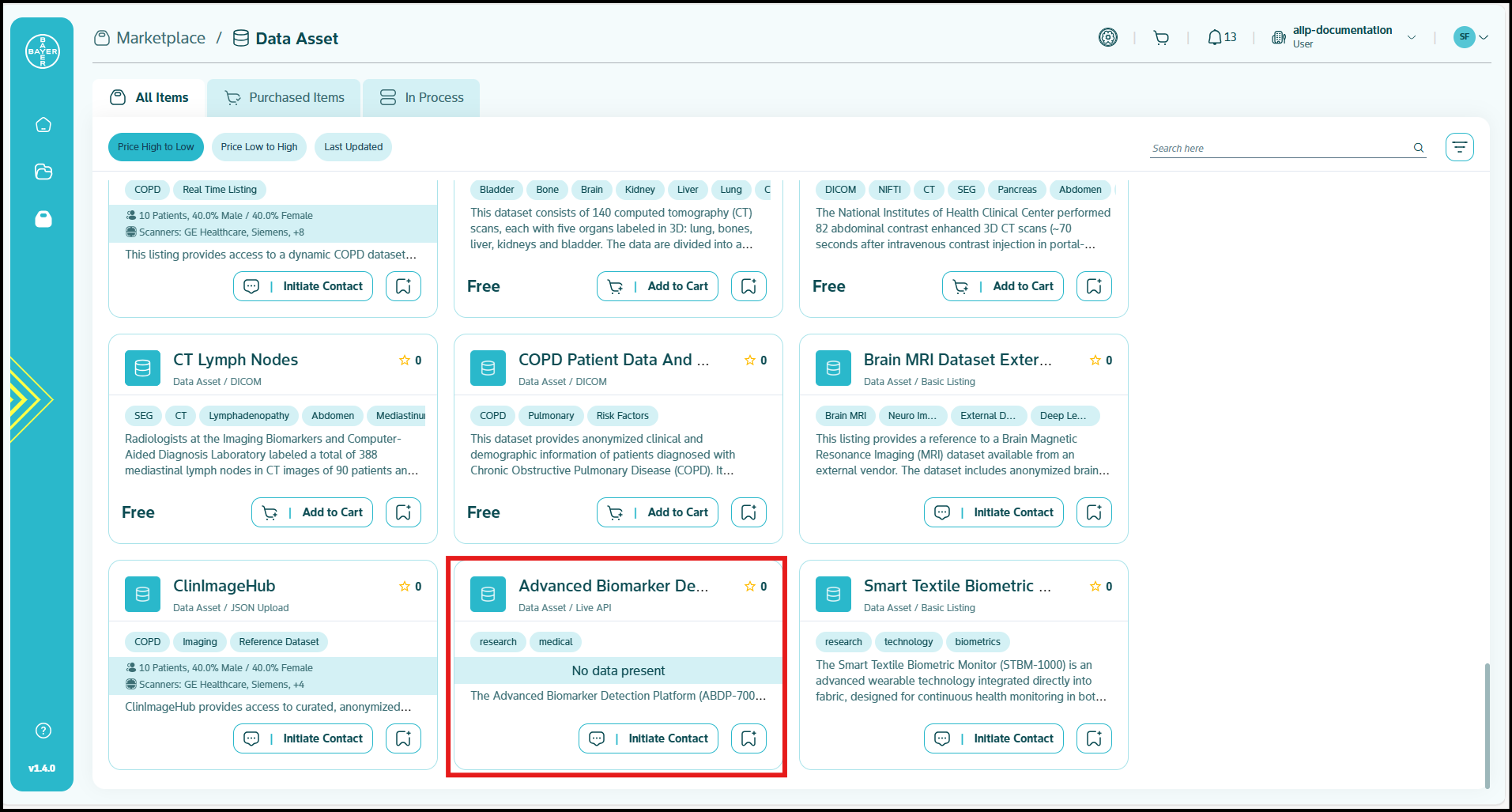Switch to the Purchased Items tab

pyautogui.click(x=285, y=98)
